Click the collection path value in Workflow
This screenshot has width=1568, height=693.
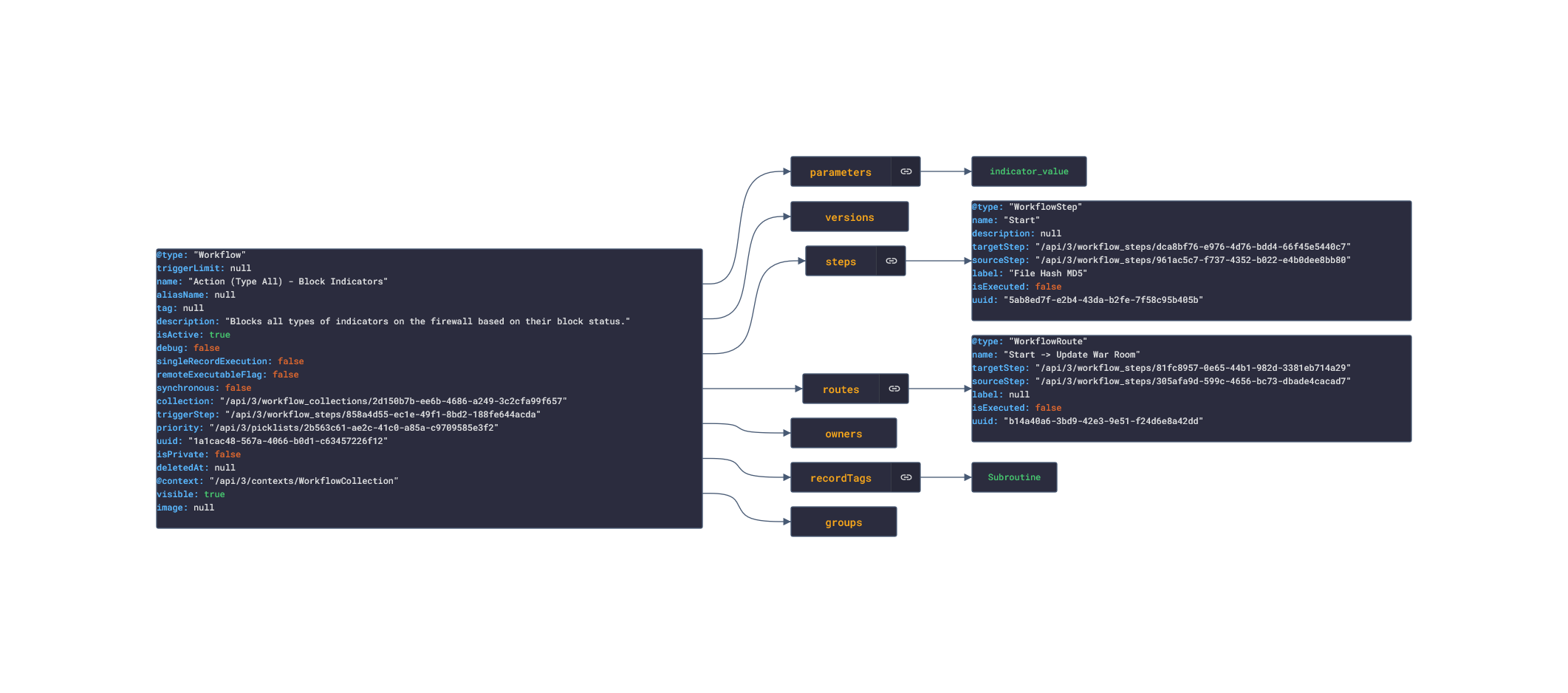tap(394, 401)
